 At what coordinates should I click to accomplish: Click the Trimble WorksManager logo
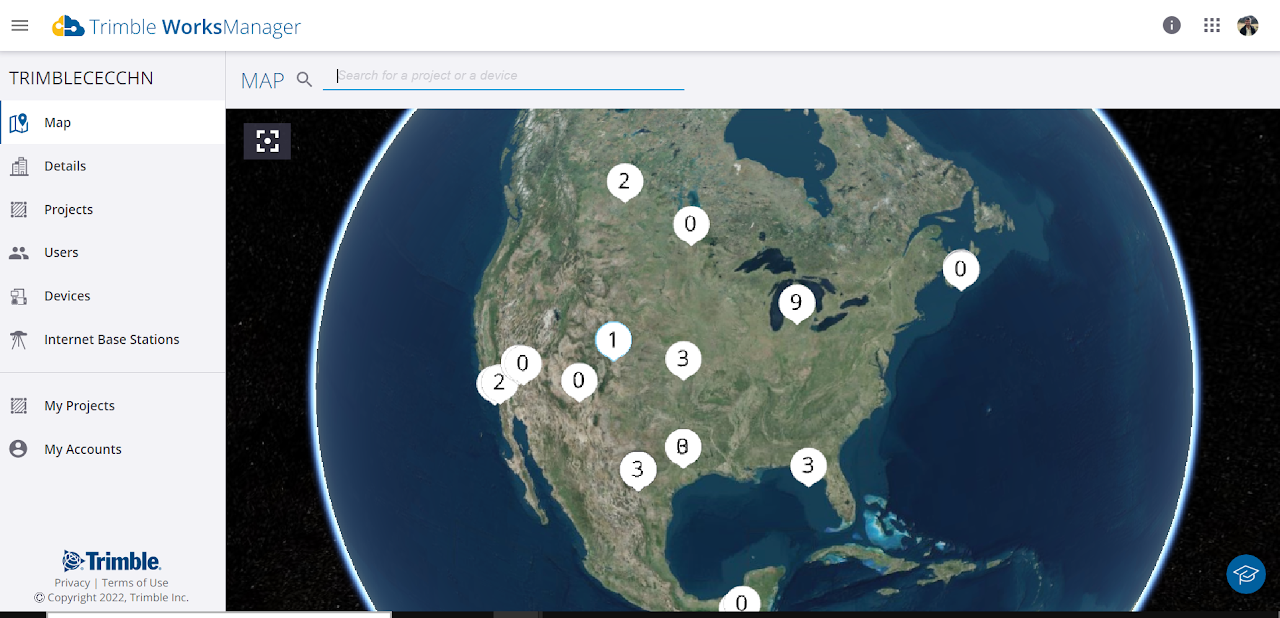[177, 27]
